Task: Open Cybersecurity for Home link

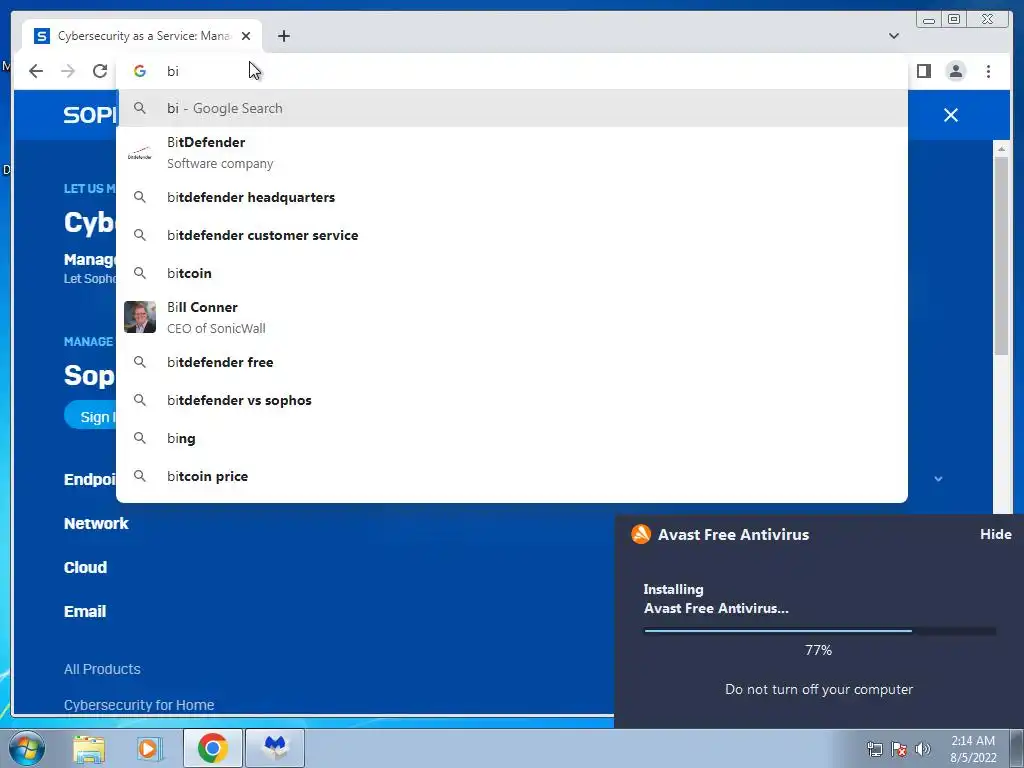Action: (139, 705)
